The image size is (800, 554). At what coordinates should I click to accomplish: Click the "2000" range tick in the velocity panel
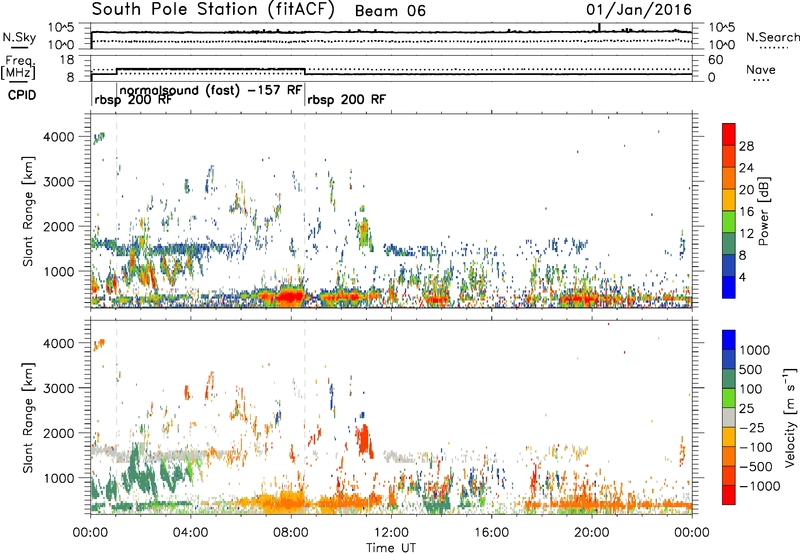pyautogui.click(x=58, y=433)
